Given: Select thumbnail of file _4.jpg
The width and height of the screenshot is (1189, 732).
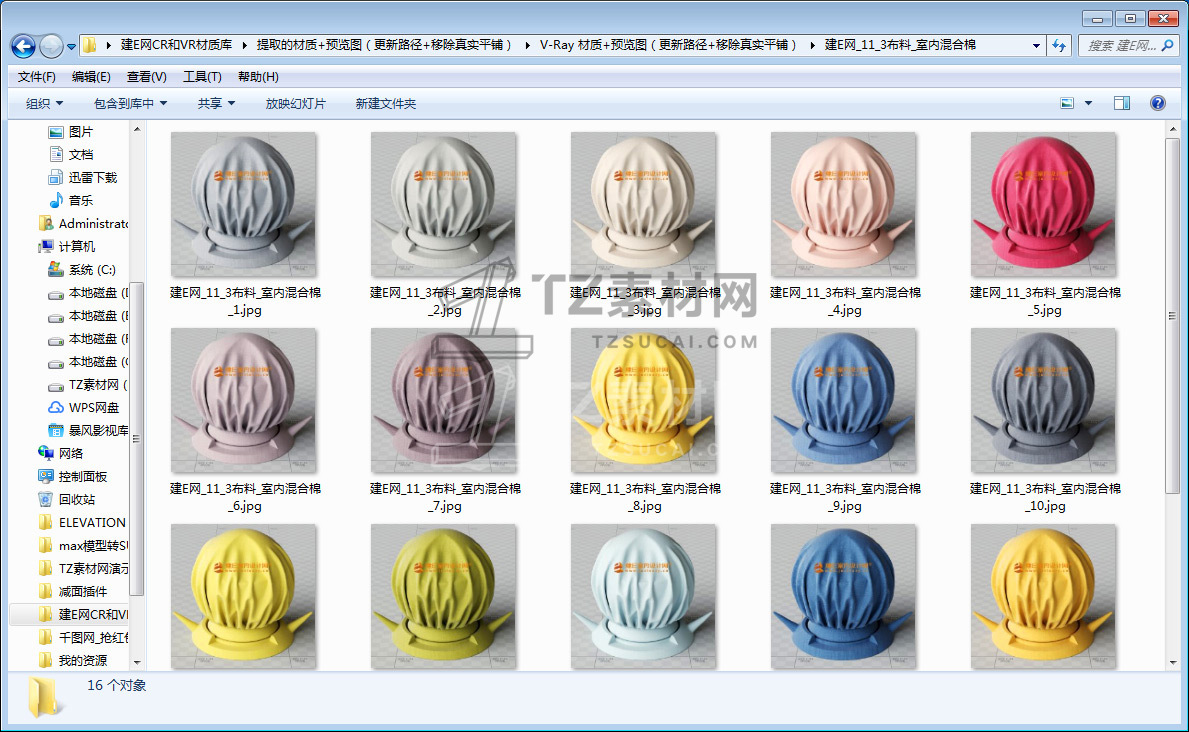Looking at the screenshot, I should 843,204.
